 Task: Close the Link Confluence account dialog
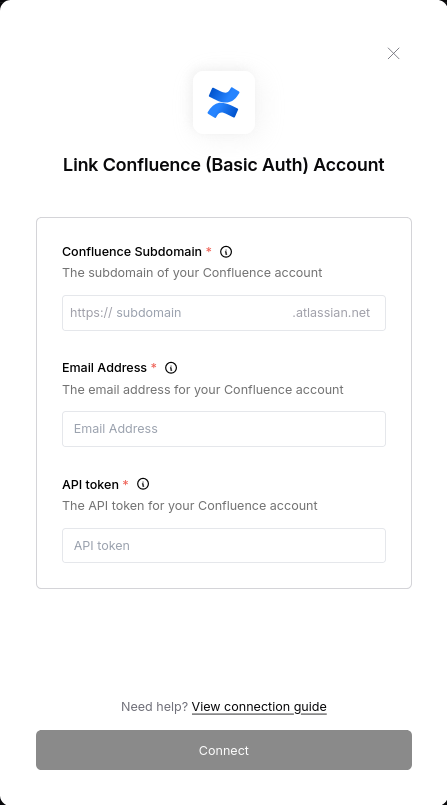pyautogui.click(x=393, y=53)
